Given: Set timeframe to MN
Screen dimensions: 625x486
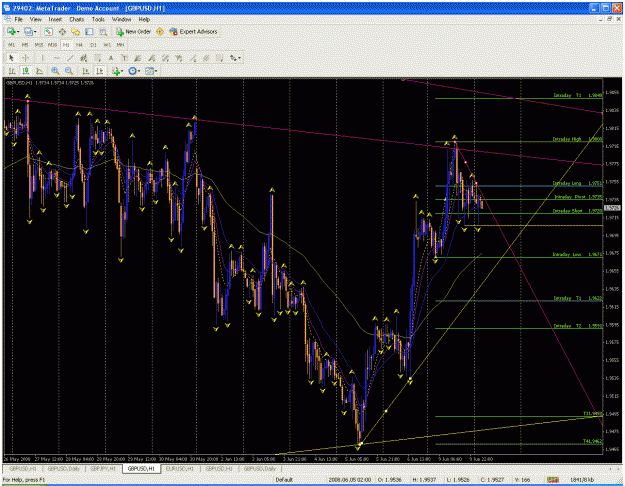Looking at the screenshot, I should click(120, 45).
